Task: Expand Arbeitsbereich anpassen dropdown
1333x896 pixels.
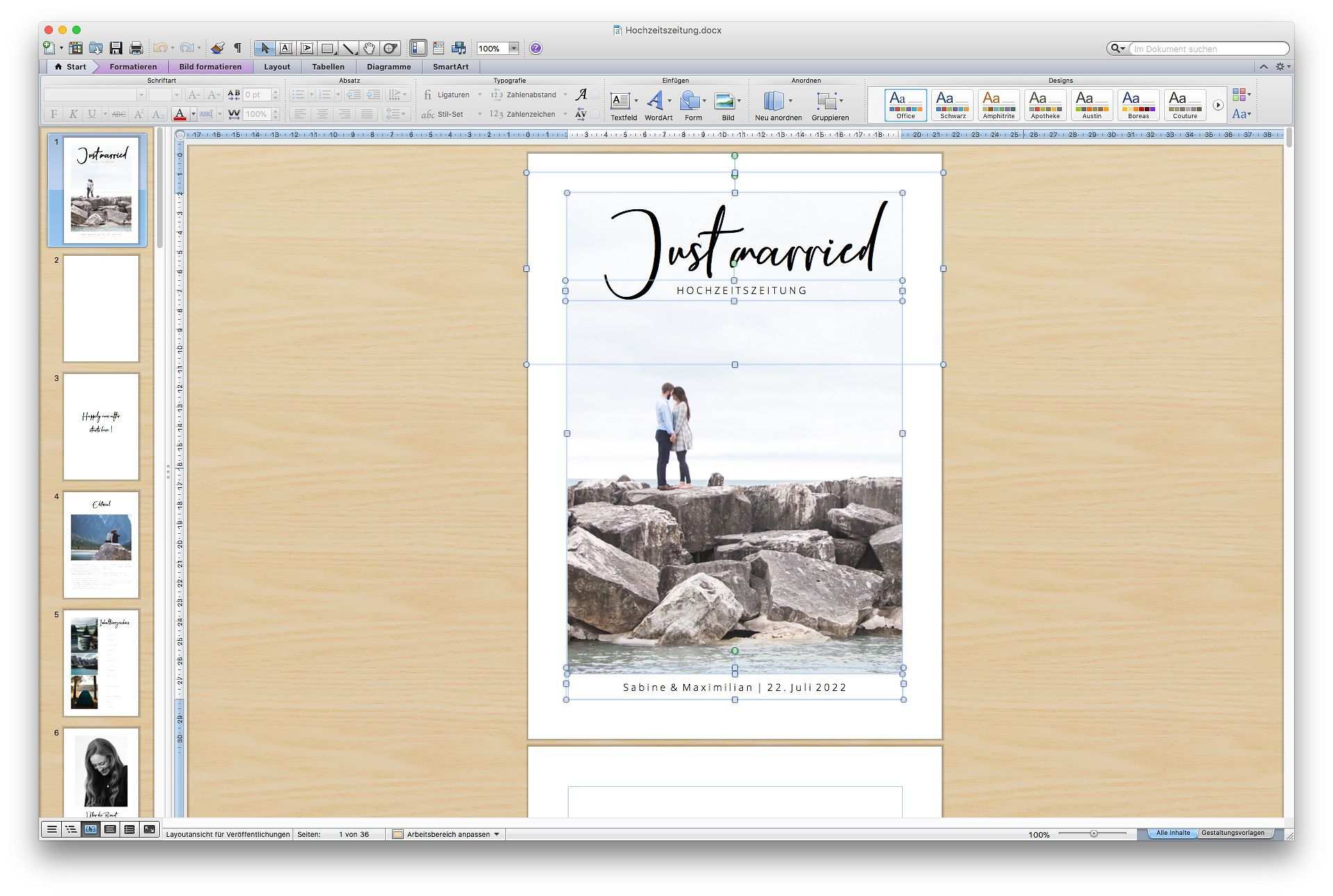Action: point(496,834)
